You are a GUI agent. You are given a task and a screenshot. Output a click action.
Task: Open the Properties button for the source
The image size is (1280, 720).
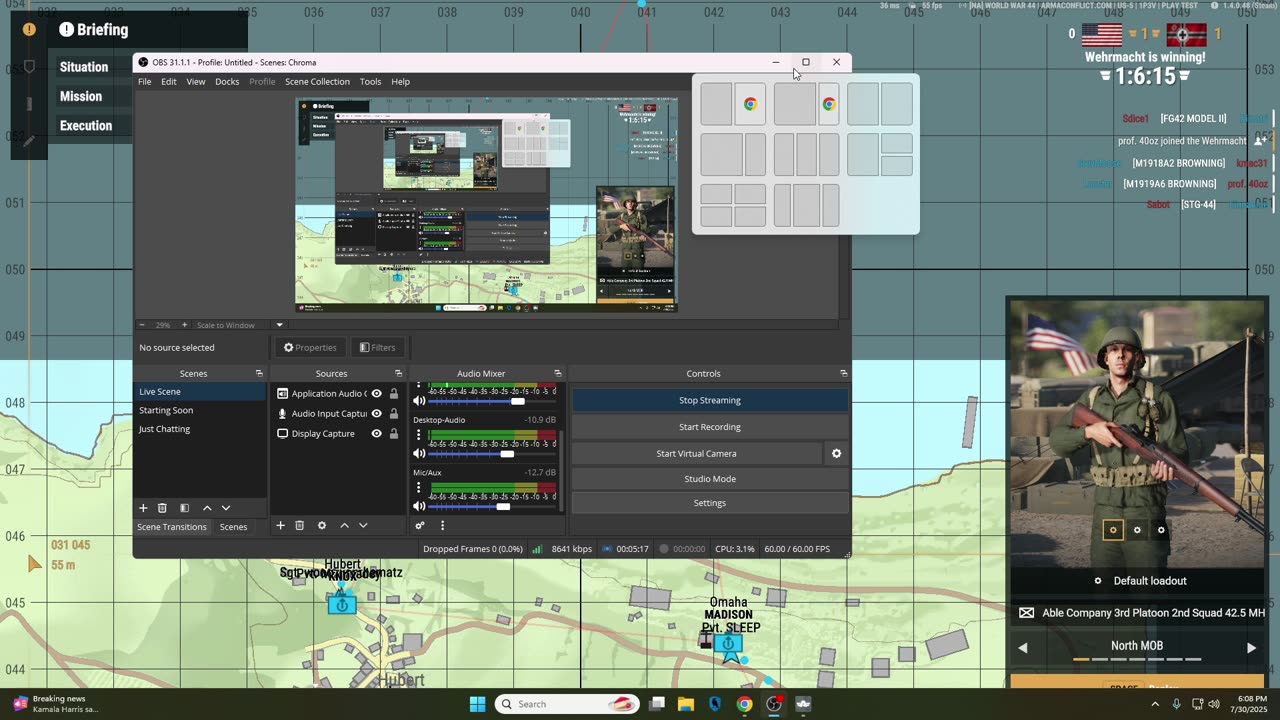pyautogui.click(x=310, y=347)
